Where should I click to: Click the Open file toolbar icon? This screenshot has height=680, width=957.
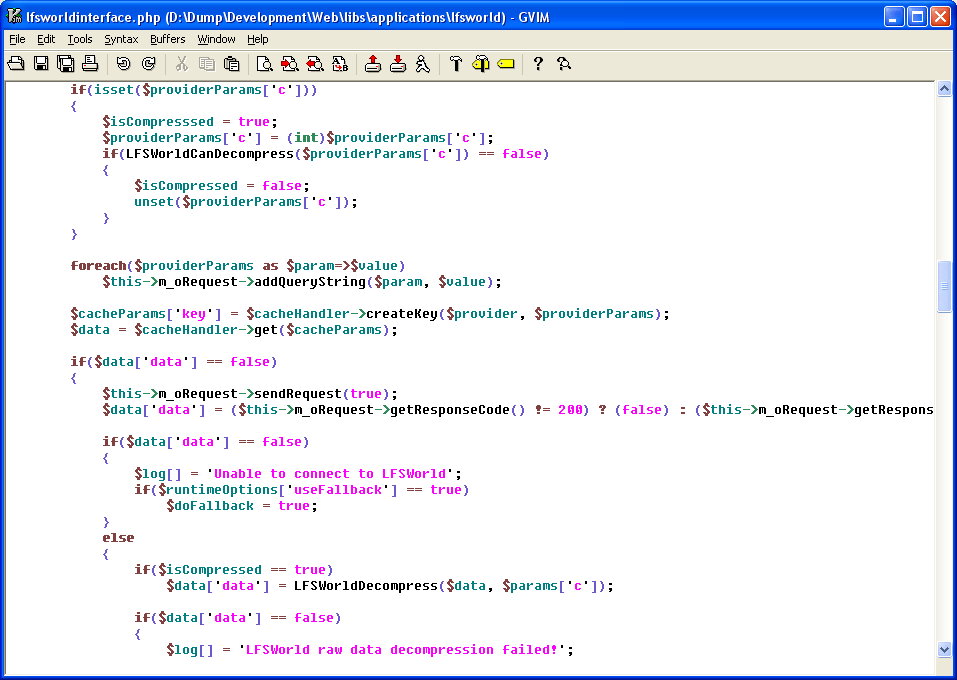point(16,63)
